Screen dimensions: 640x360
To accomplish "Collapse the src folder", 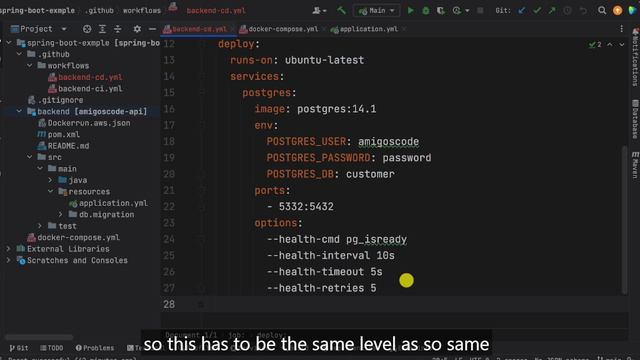I will 29,157.
